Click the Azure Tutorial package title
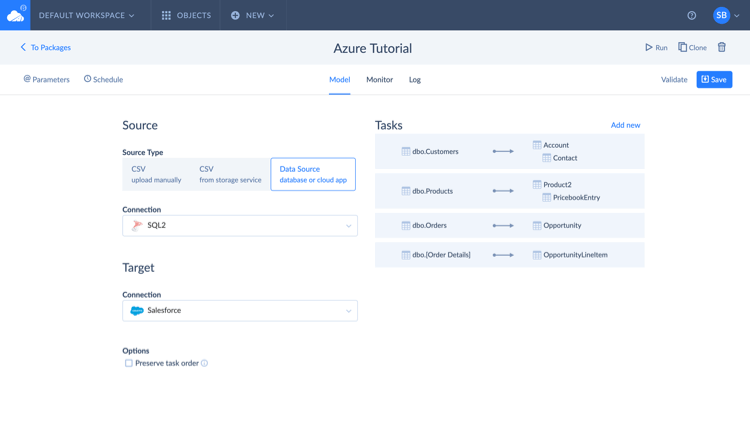Screen dimensions: 750x429 pos(373,48)
